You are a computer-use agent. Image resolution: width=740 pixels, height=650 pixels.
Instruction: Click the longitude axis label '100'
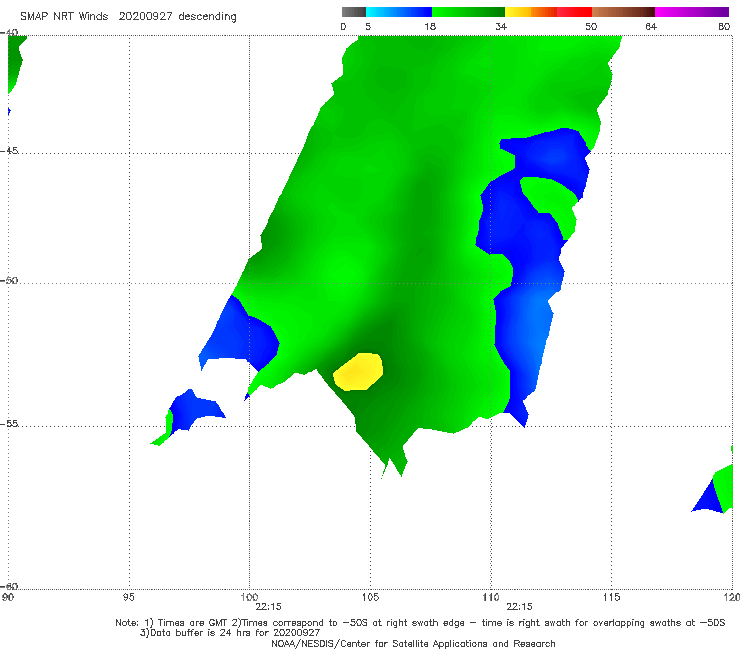tap(249, 598)
